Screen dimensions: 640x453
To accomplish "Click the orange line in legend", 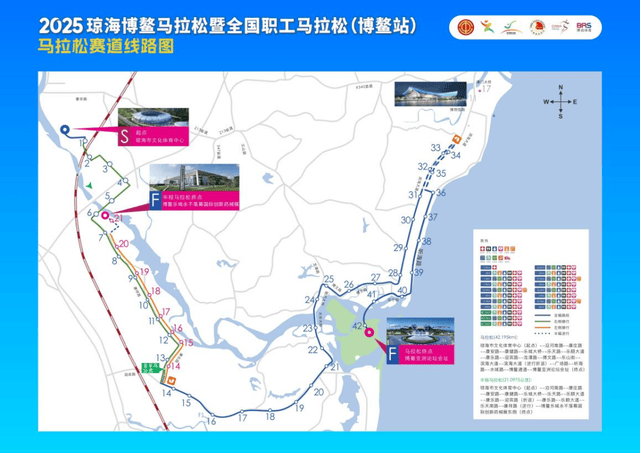I will coord(543,328).
